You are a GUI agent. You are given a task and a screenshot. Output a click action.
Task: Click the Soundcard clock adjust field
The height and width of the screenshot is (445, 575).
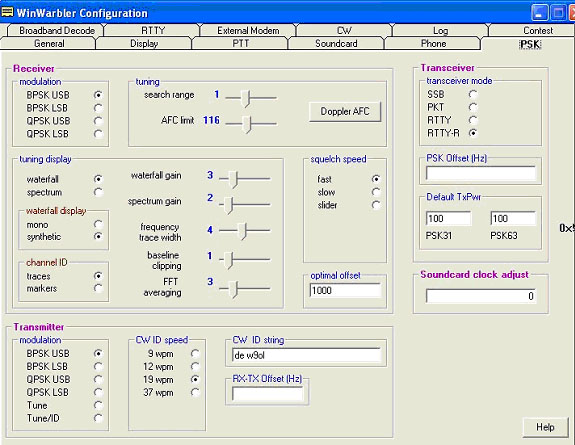coord(481,296)
